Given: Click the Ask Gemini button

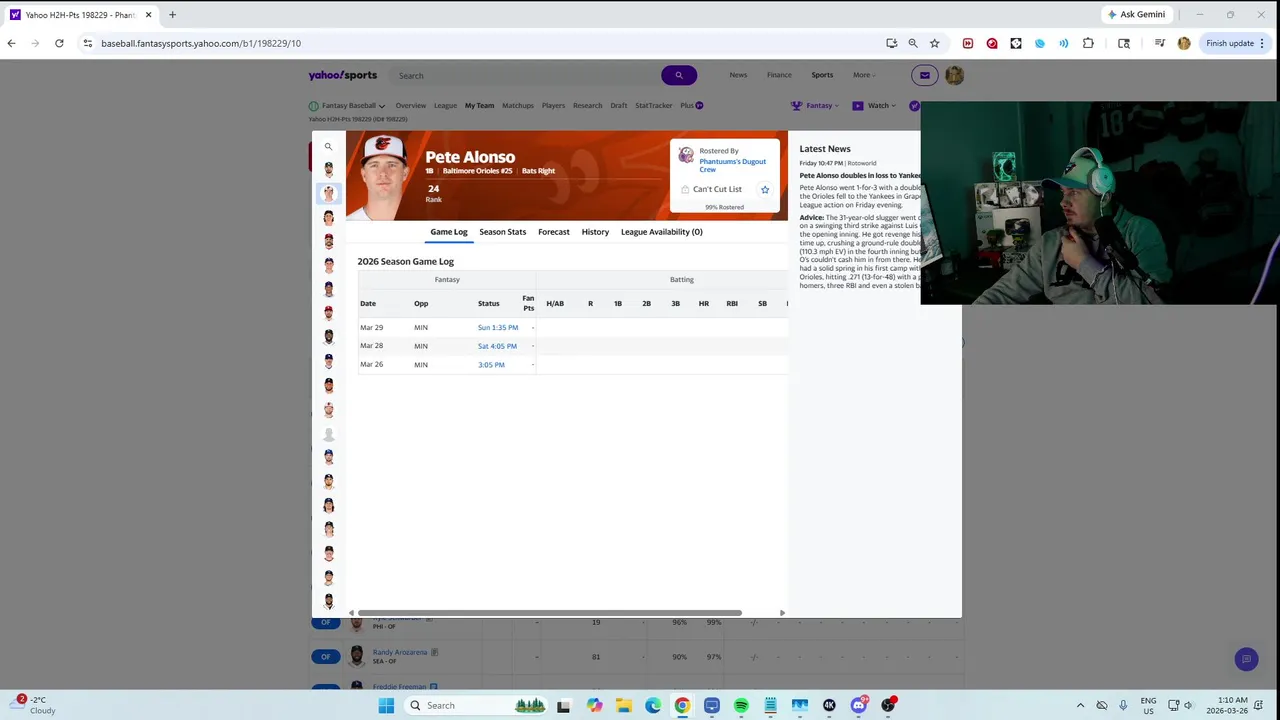Looking at the screenshot, I should point(1136,15).
